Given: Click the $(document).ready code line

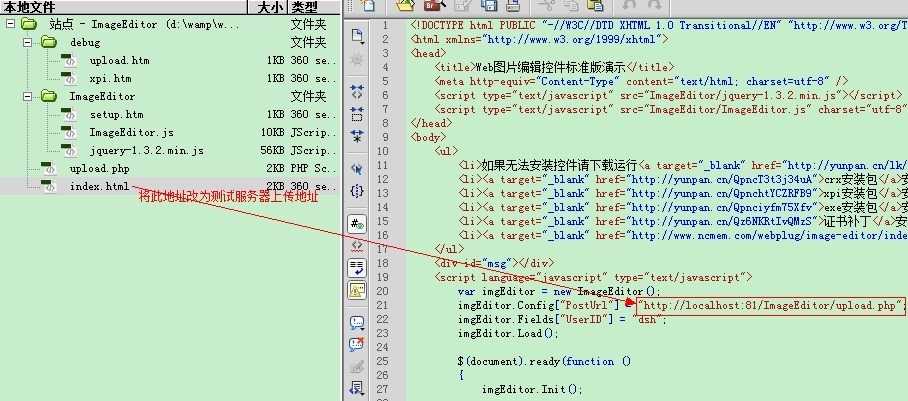Looking at the screenshot, I should click(x=544, y=362).
